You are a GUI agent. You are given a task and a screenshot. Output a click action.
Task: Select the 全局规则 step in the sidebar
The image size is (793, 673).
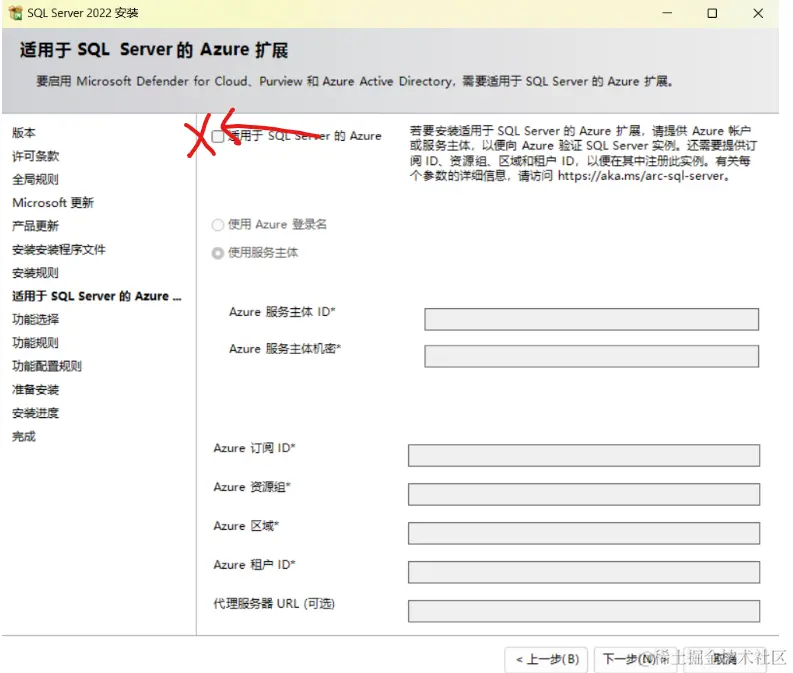(35, 180)
